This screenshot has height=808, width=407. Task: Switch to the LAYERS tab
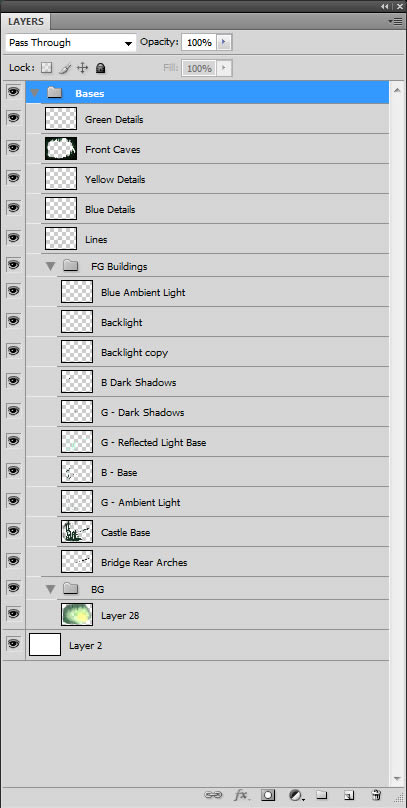point(26,22)
